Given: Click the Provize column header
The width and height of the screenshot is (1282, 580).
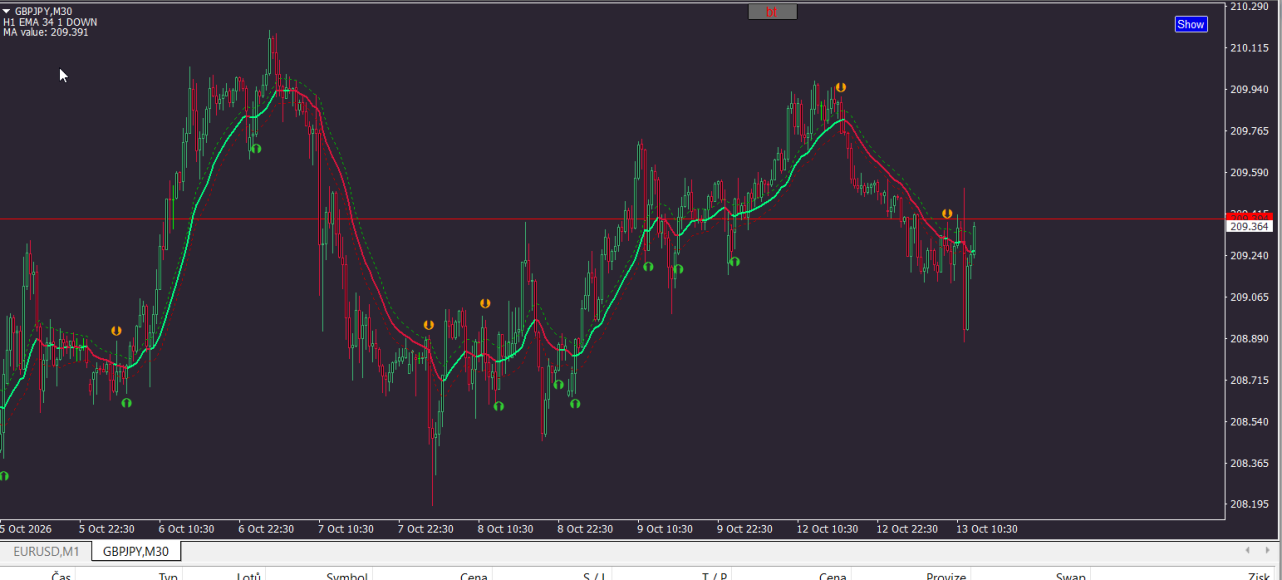Looking at the screenshot, I should tap(946, 576).
